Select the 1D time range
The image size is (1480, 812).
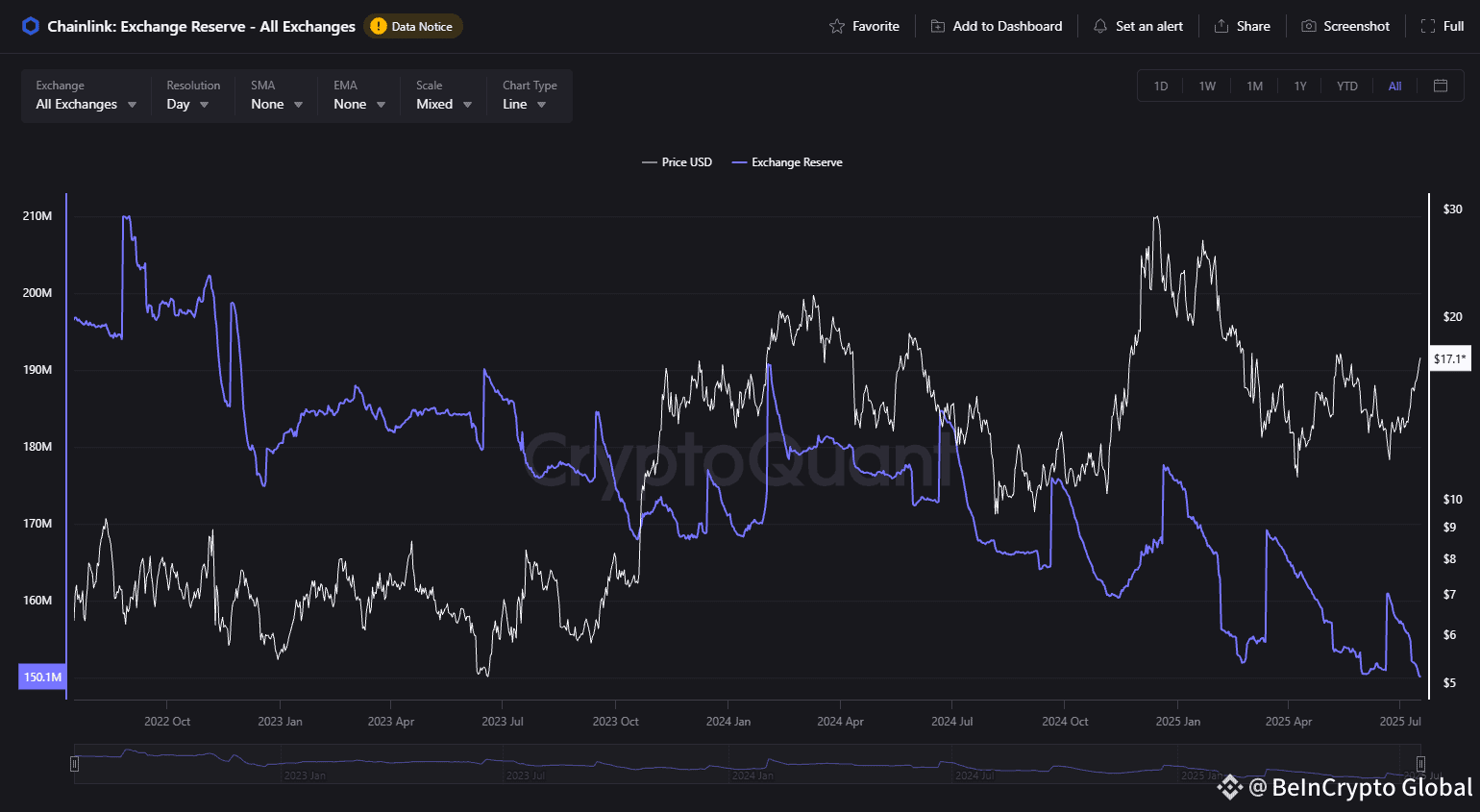tap(1161, 86)
